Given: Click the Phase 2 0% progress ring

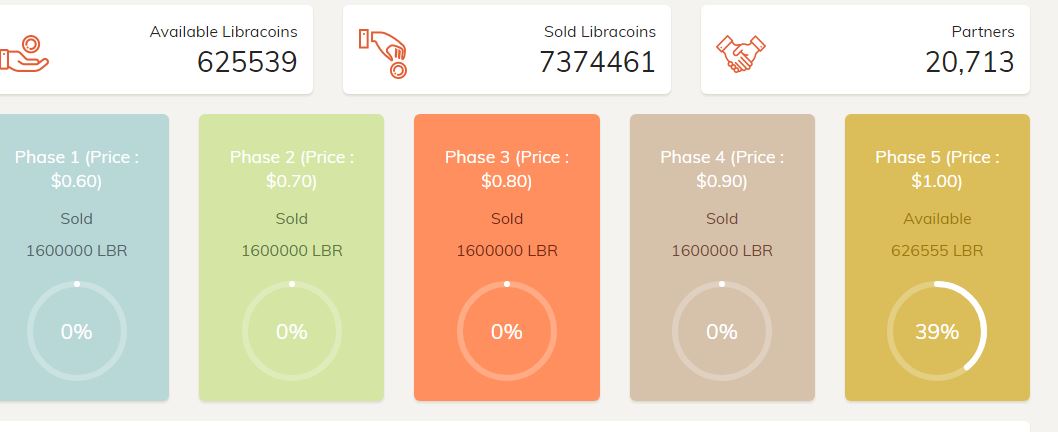Looking at the screenshot, I should pyautogui.click(x=291, y=332).
